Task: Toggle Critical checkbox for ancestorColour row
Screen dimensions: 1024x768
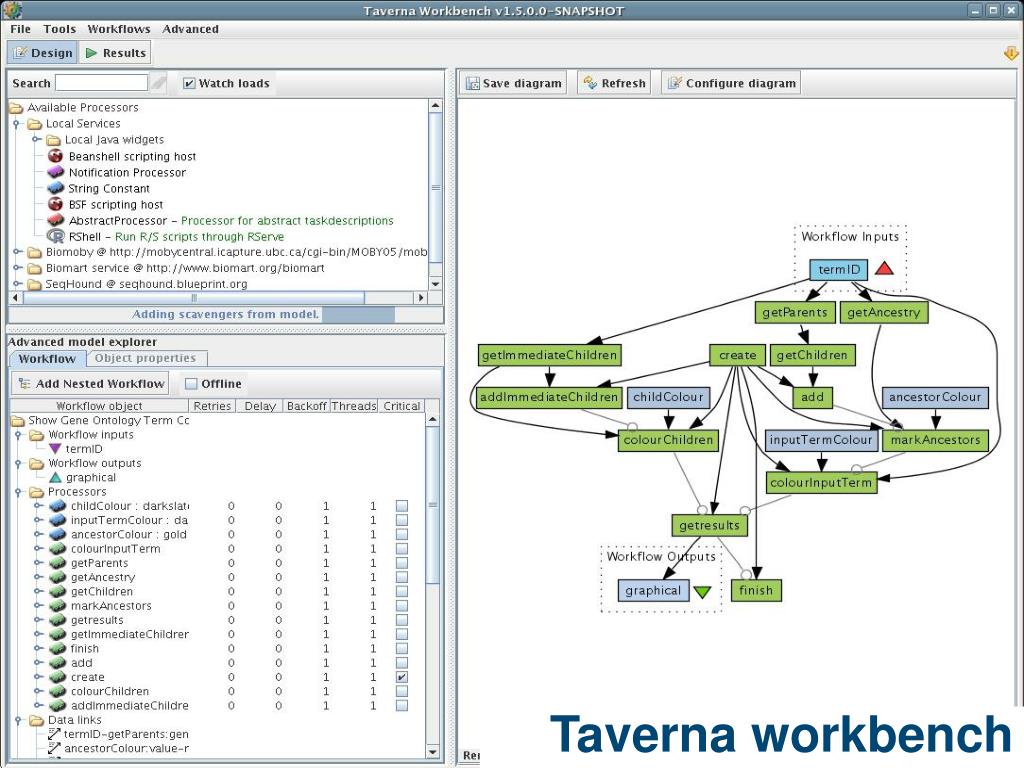Action: click(x=402, y=535)
